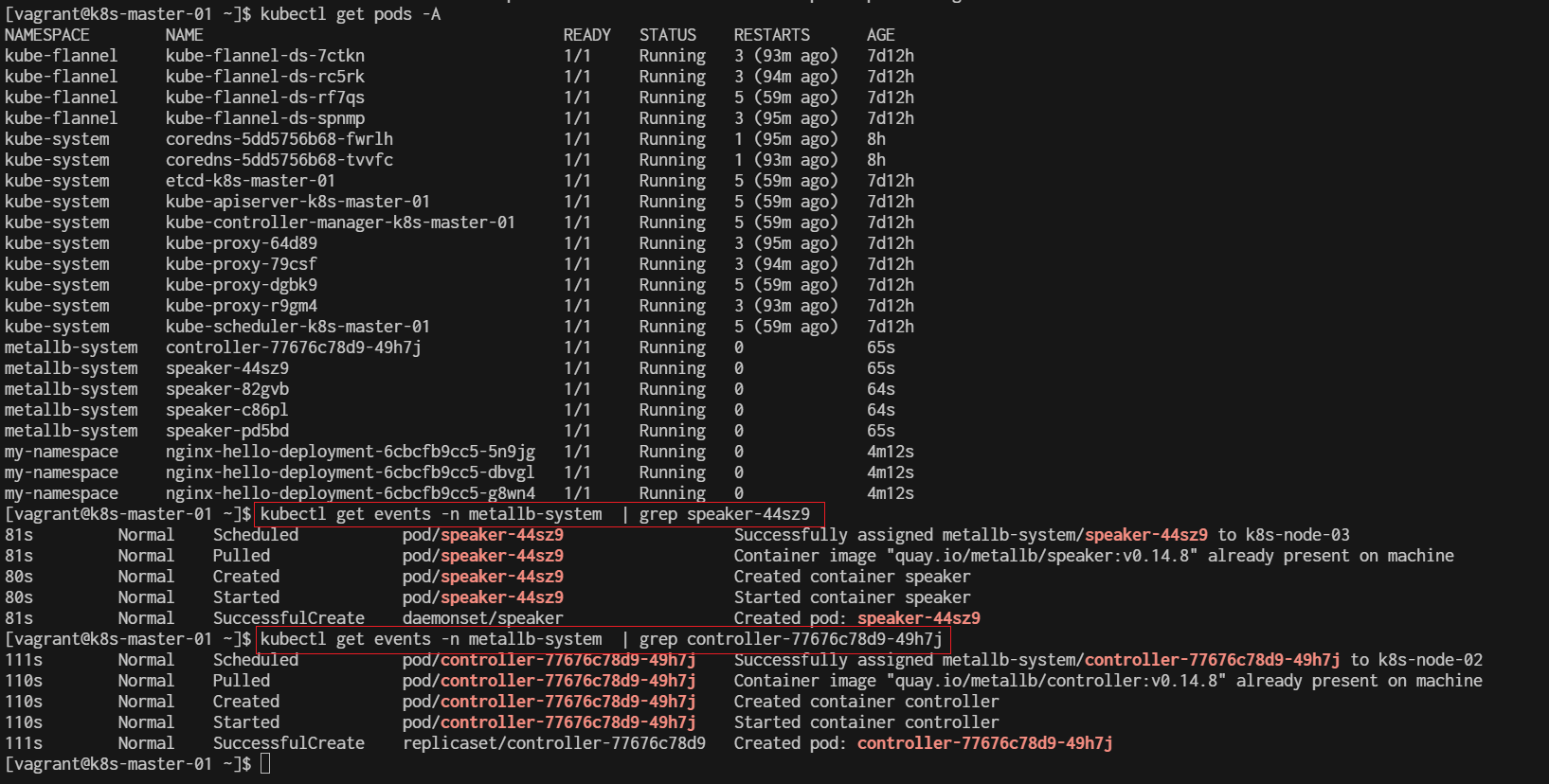The image size is (1549, 784).
Task: Click age 8h of coredns-5dd5756b68-fwrlh
Action: pyautogui.click(x=876, y=139)
